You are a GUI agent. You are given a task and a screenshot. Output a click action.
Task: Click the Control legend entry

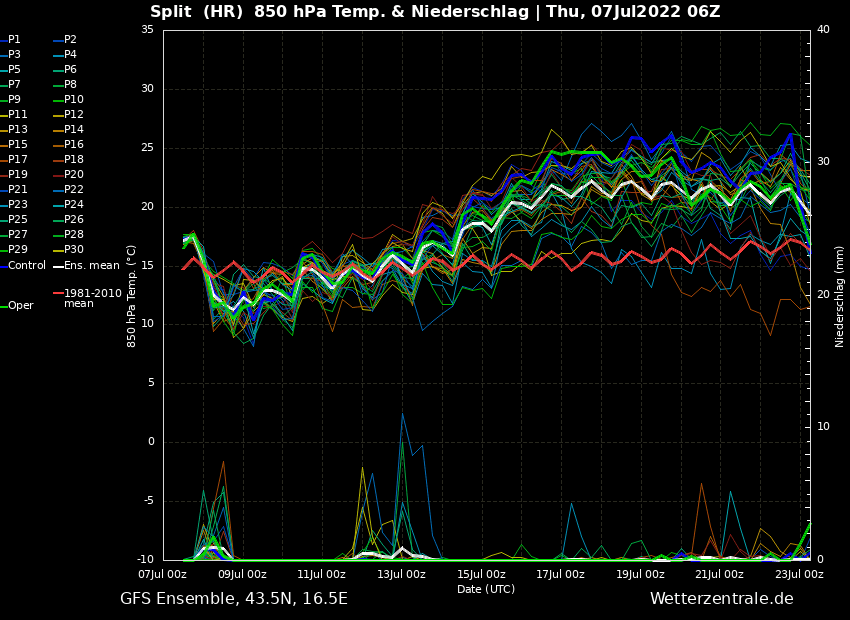pos(27,266)
